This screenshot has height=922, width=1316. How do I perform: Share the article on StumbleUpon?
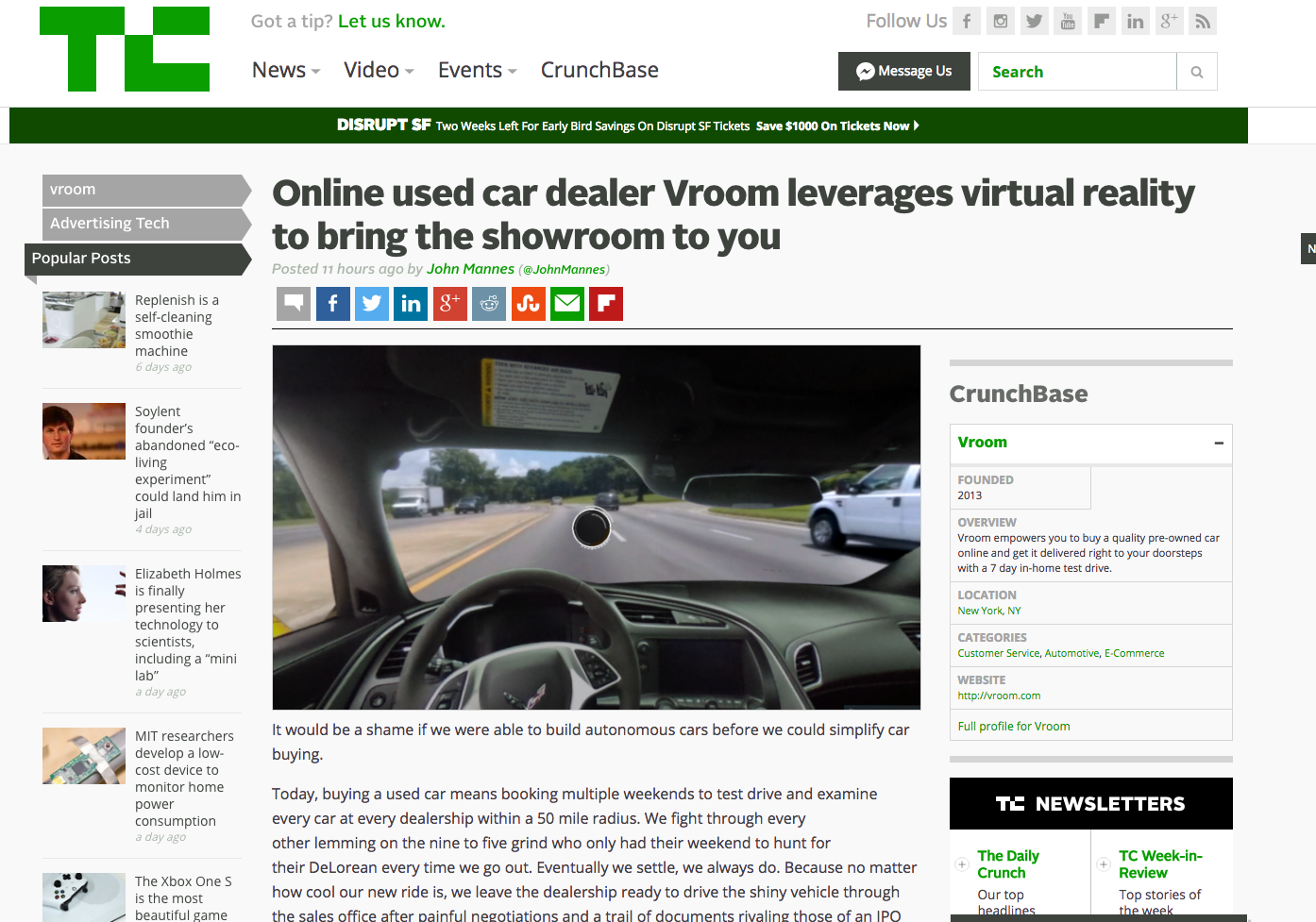coord(529,304)
